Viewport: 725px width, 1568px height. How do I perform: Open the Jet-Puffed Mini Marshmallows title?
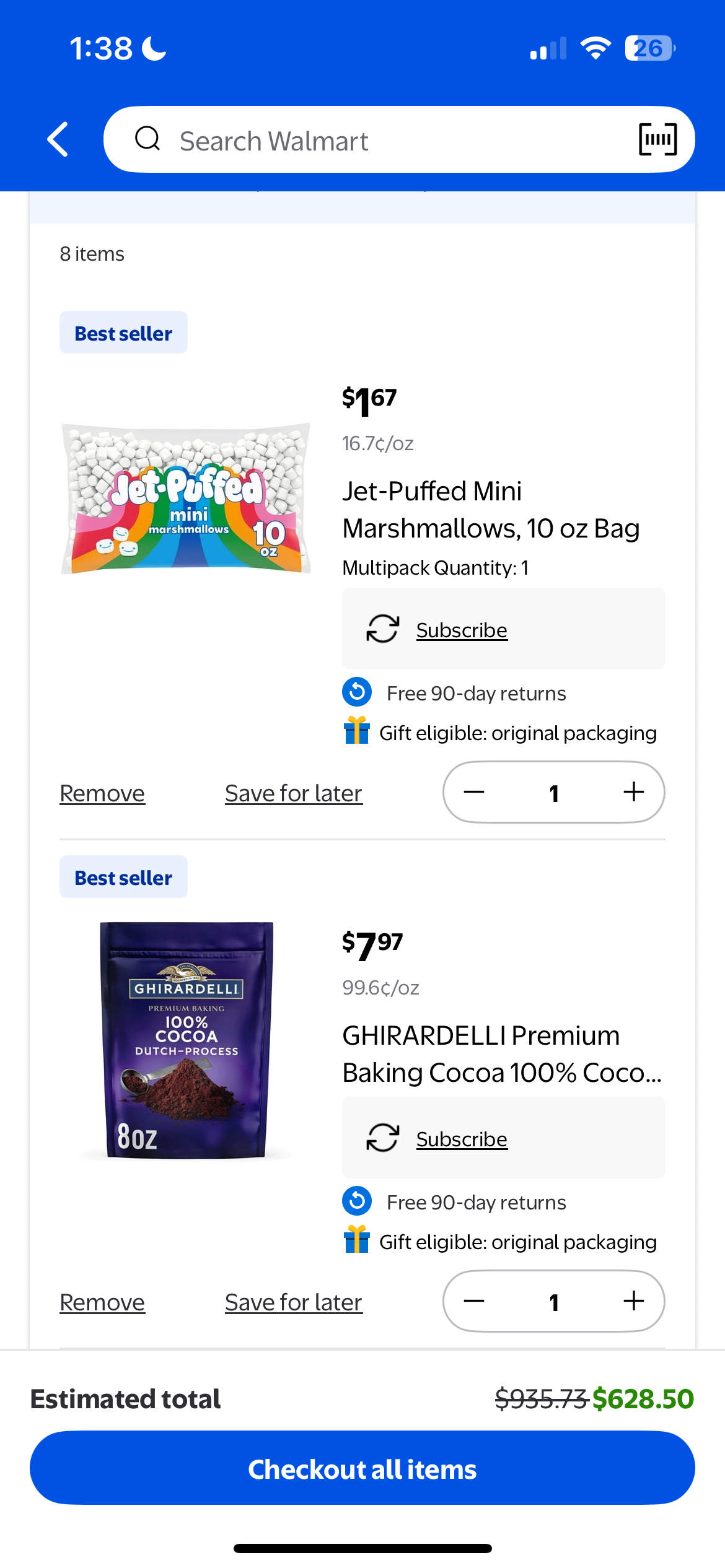point(491,510)
